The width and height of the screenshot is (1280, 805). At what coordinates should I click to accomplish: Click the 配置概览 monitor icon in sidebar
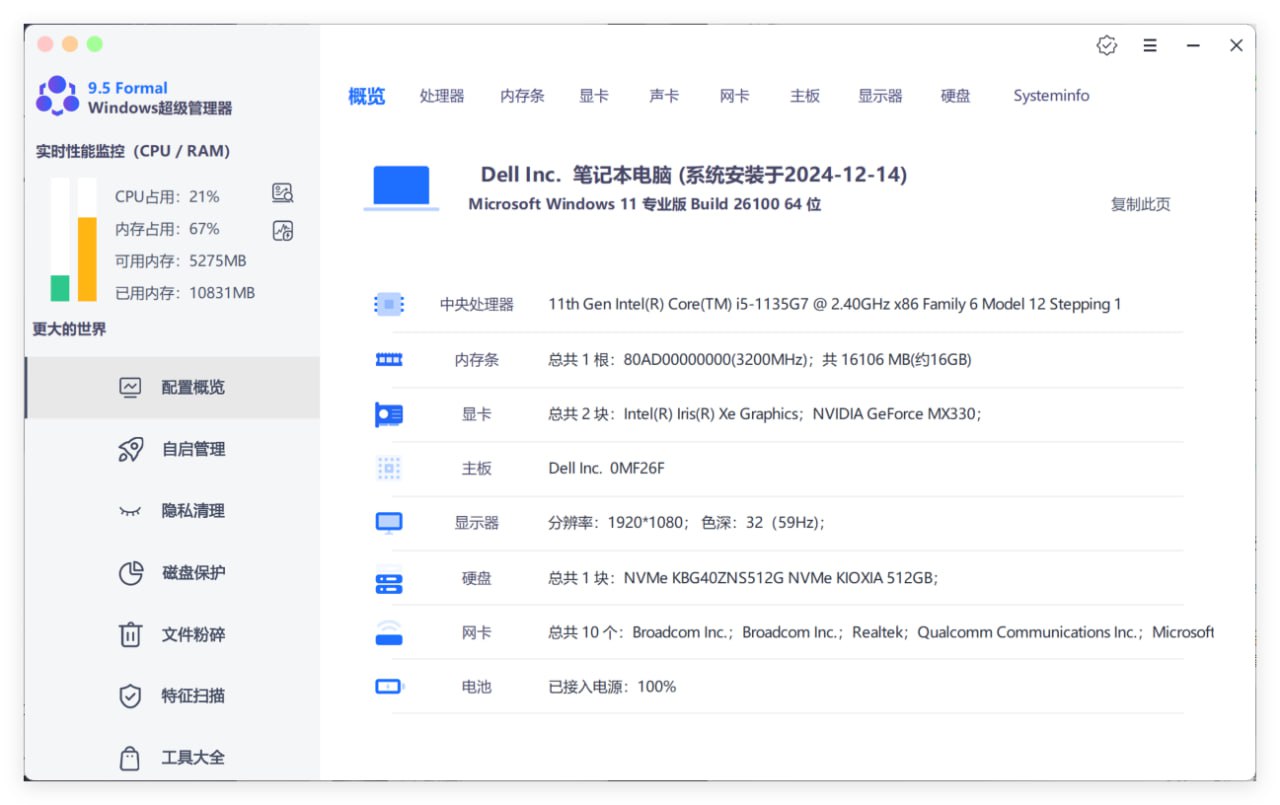pos(130,387)
